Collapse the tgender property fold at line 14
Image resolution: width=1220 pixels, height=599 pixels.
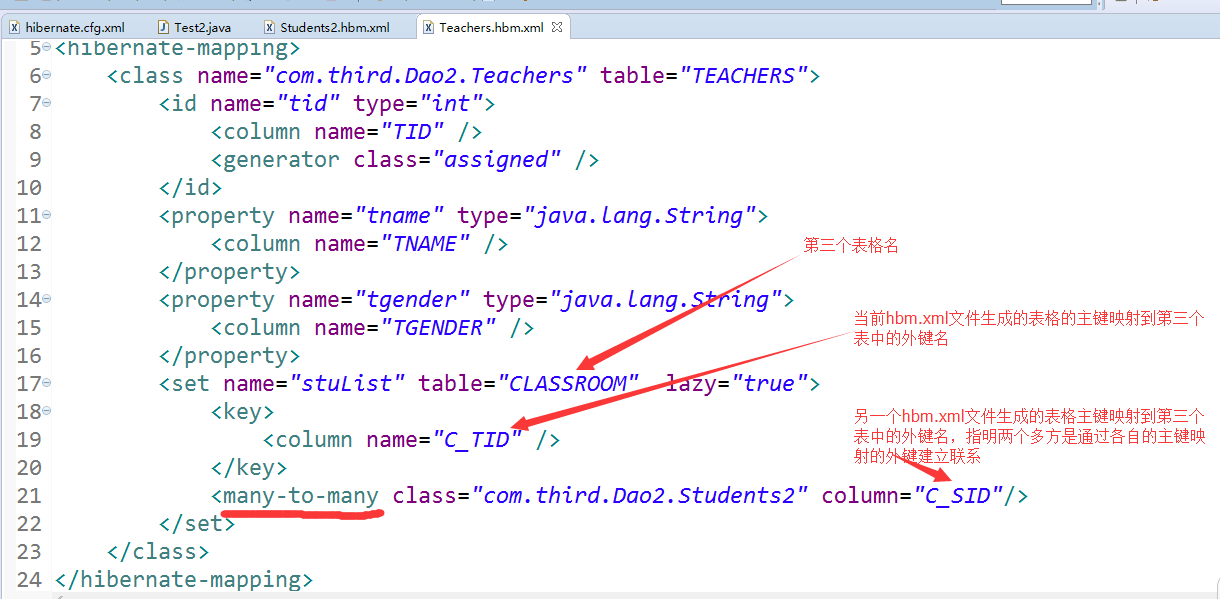pyautogui.click(x=47, y=299)
